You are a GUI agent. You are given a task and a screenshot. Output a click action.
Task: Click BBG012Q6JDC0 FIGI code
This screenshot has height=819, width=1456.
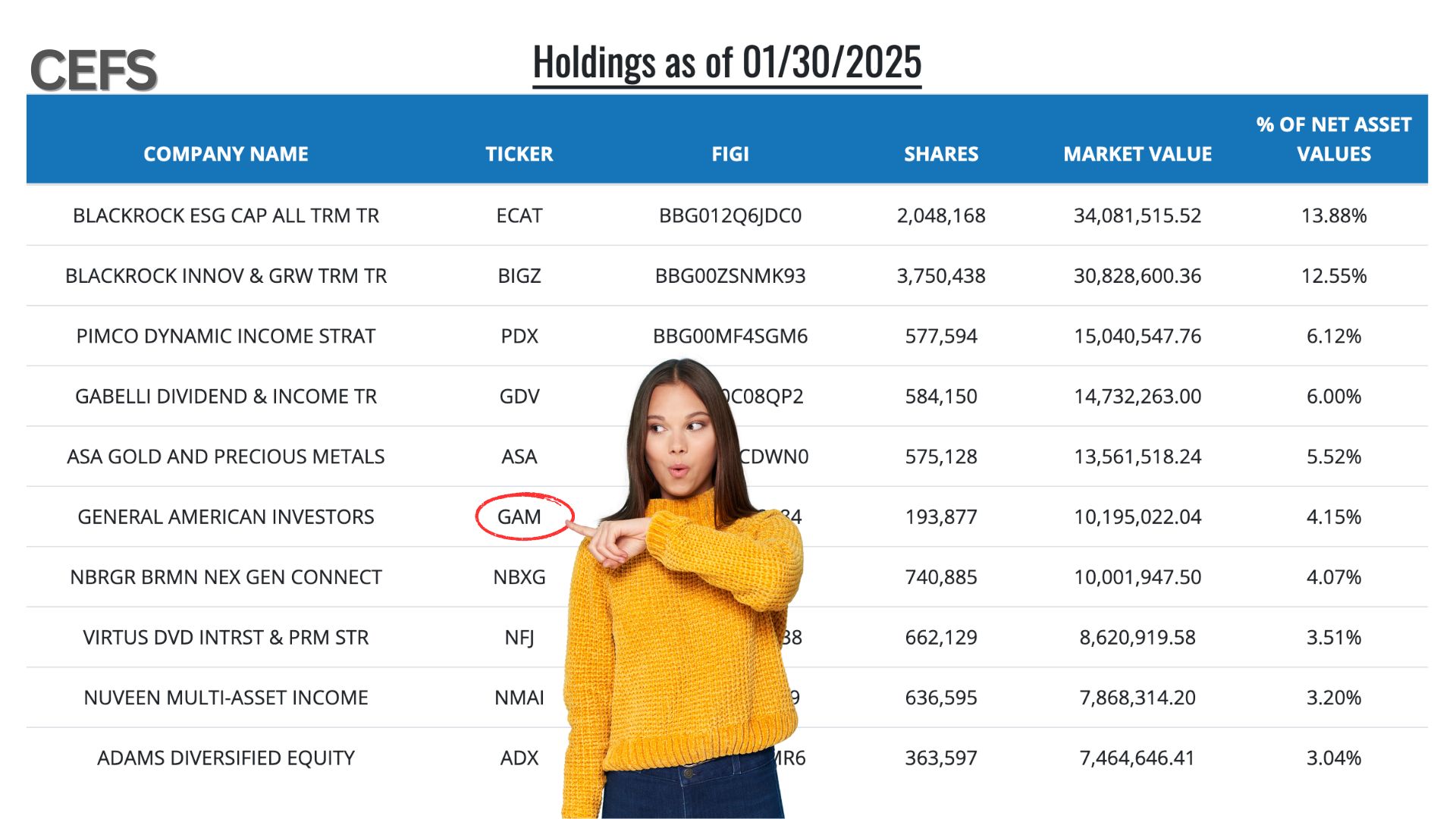[x=730, y=215]
